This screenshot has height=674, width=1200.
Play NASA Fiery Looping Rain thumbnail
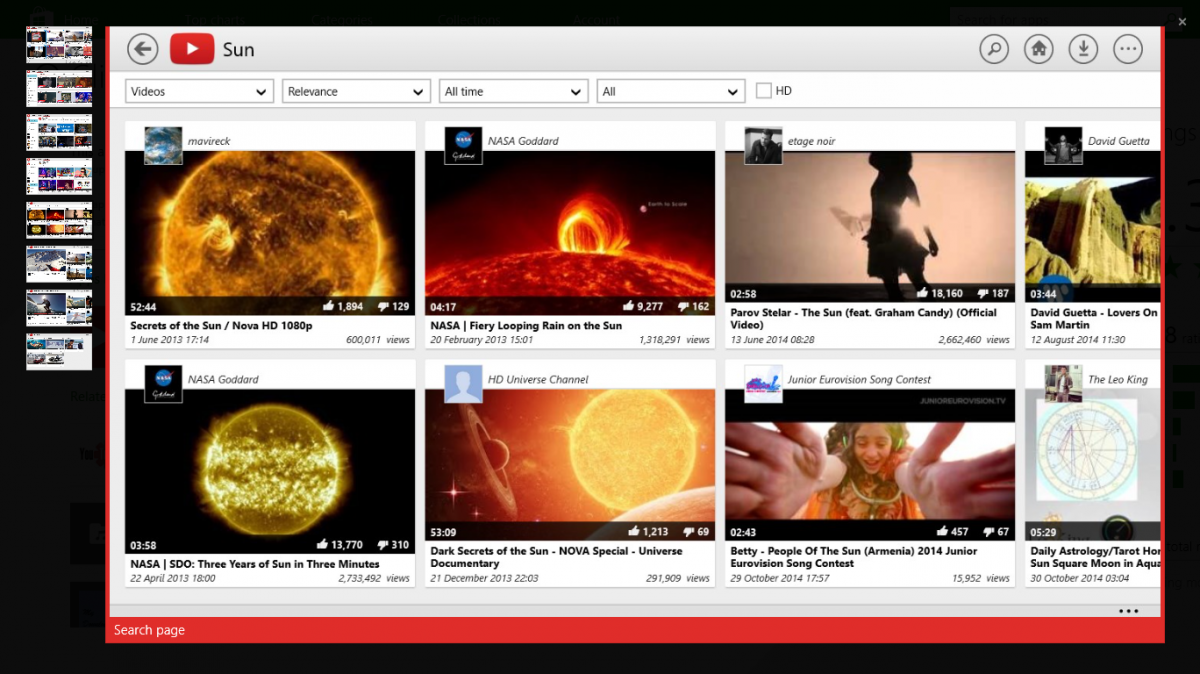point(570,233)
